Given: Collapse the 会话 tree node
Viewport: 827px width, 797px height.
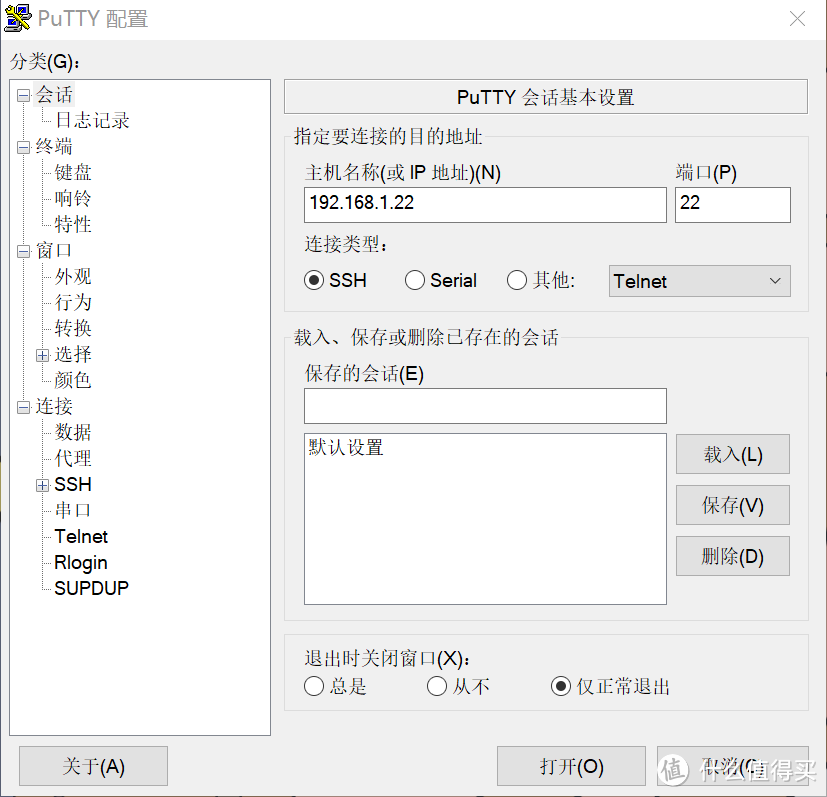Looking at the screenshot, I should 23,95.
